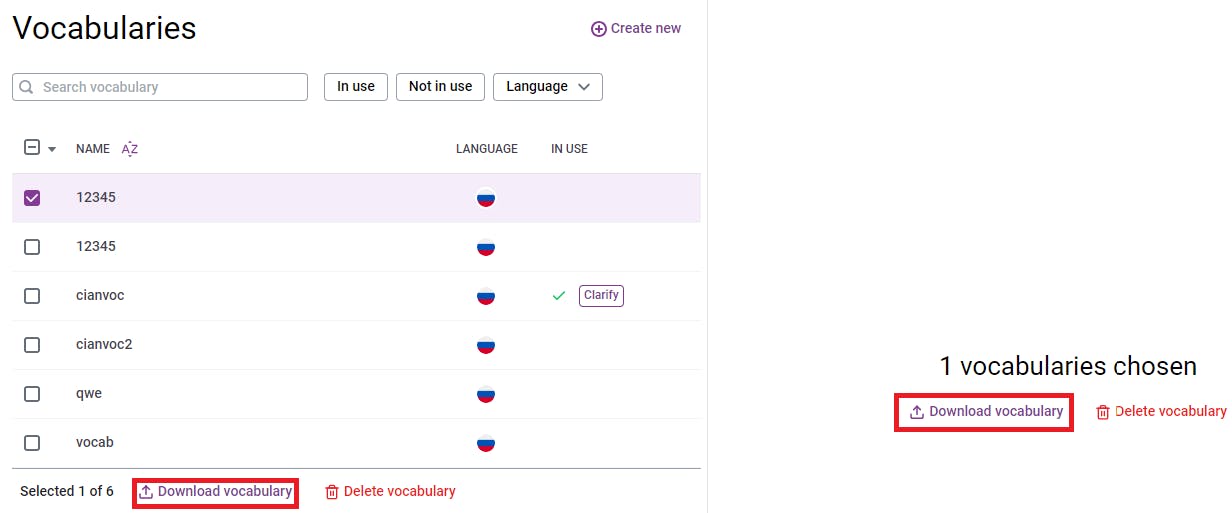Click the Clarify tag on cianvoc
Viewport: 1232px width, 513px height.
tap(601, 296)
